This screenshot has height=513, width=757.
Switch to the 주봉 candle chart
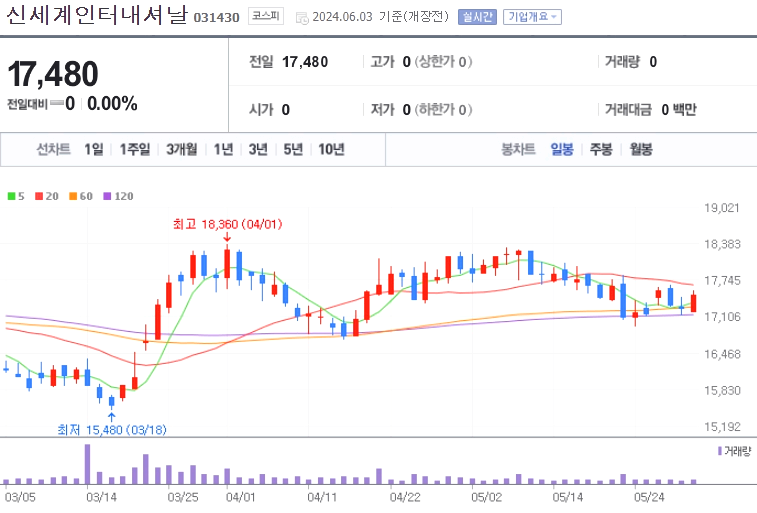[601, 150]
